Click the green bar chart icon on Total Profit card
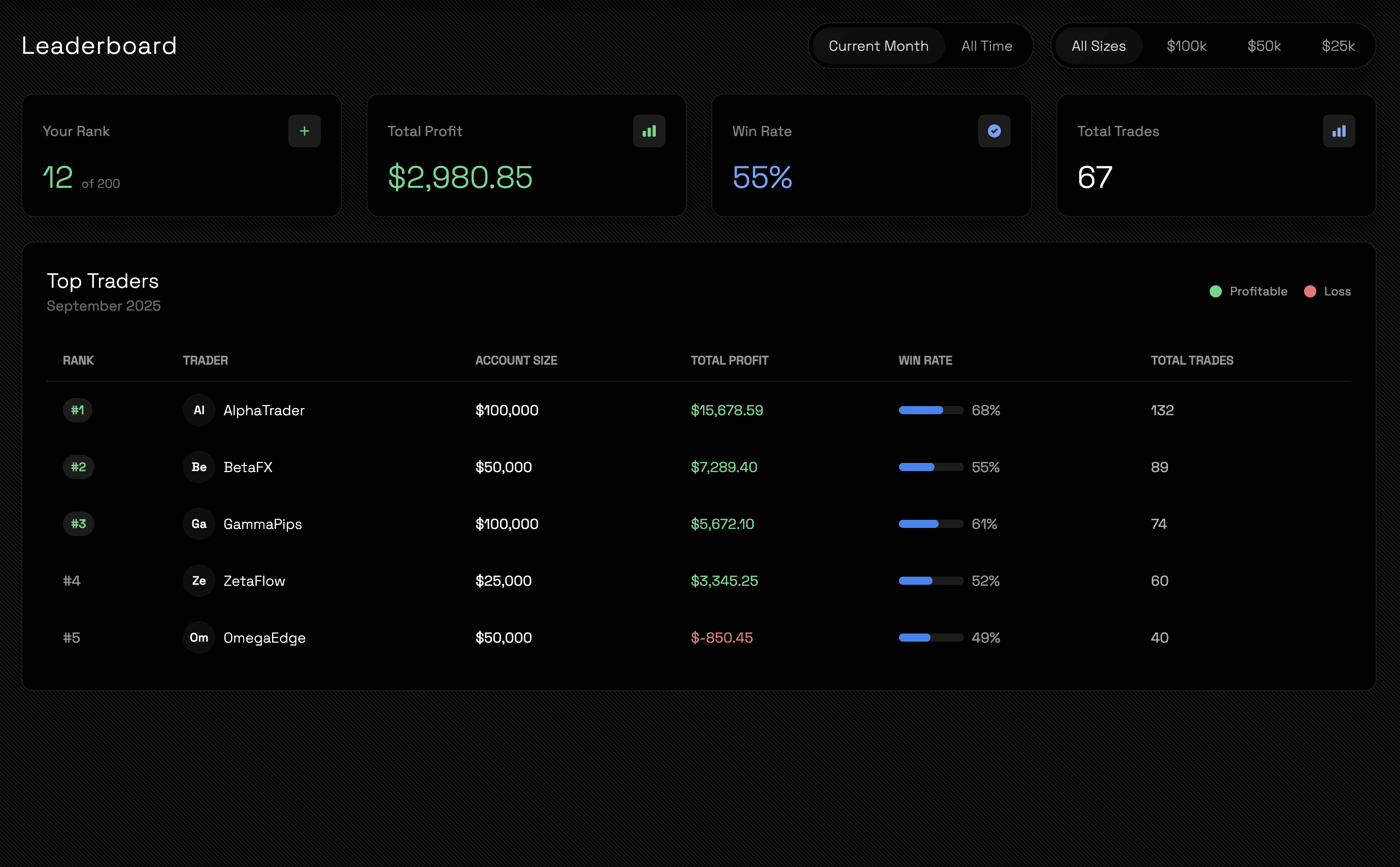Screen dimensions: 1400x867 point(649,131)
